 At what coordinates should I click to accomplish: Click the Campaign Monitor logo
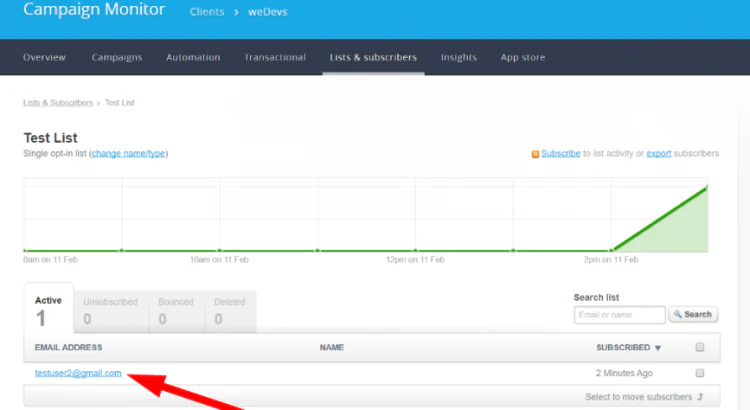tap(94, 10)
